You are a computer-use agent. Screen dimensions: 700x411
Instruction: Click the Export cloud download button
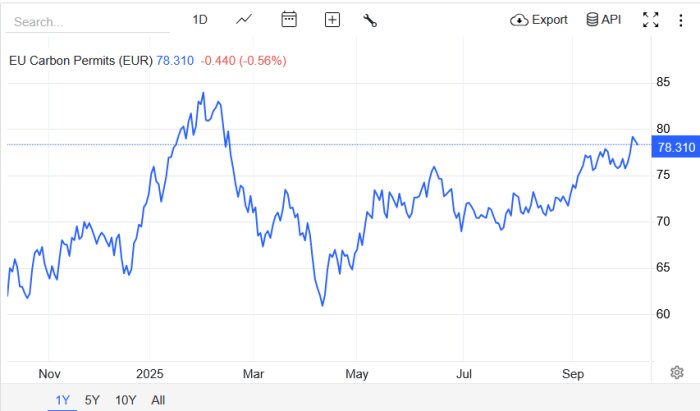coord(539,19)
